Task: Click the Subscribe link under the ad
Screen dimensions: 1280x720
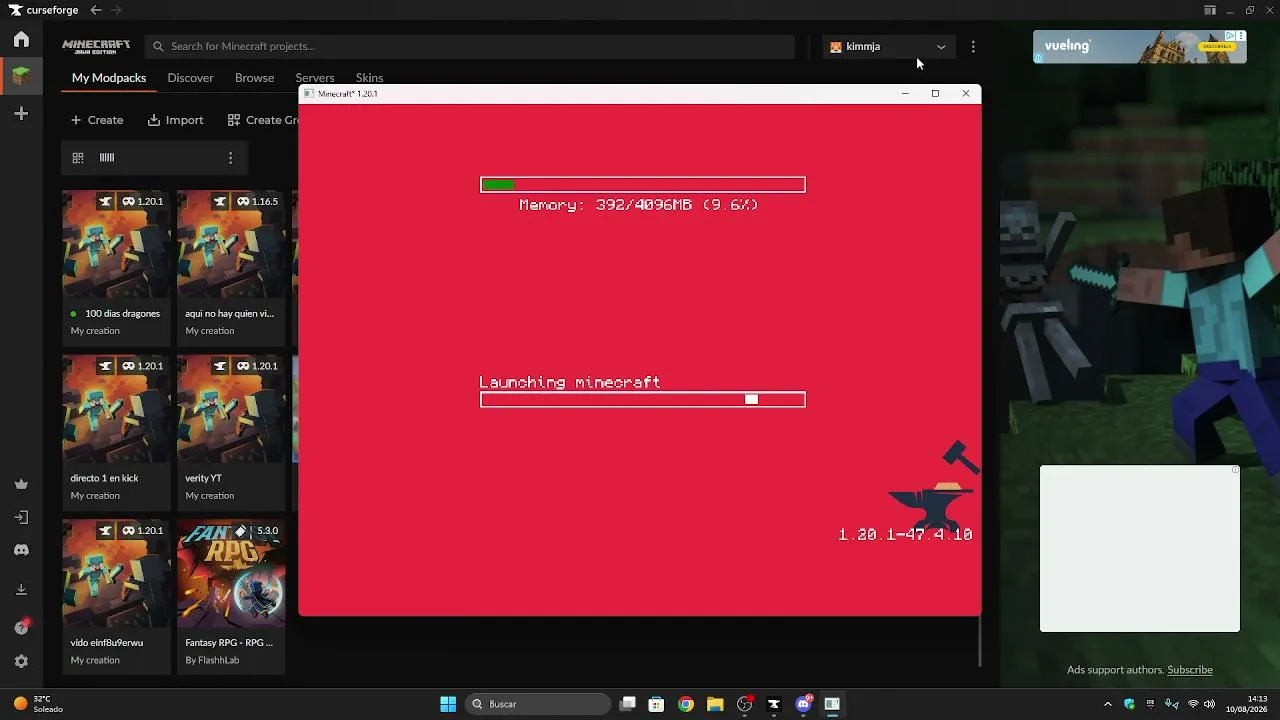Action: (x=1190, y=670)
